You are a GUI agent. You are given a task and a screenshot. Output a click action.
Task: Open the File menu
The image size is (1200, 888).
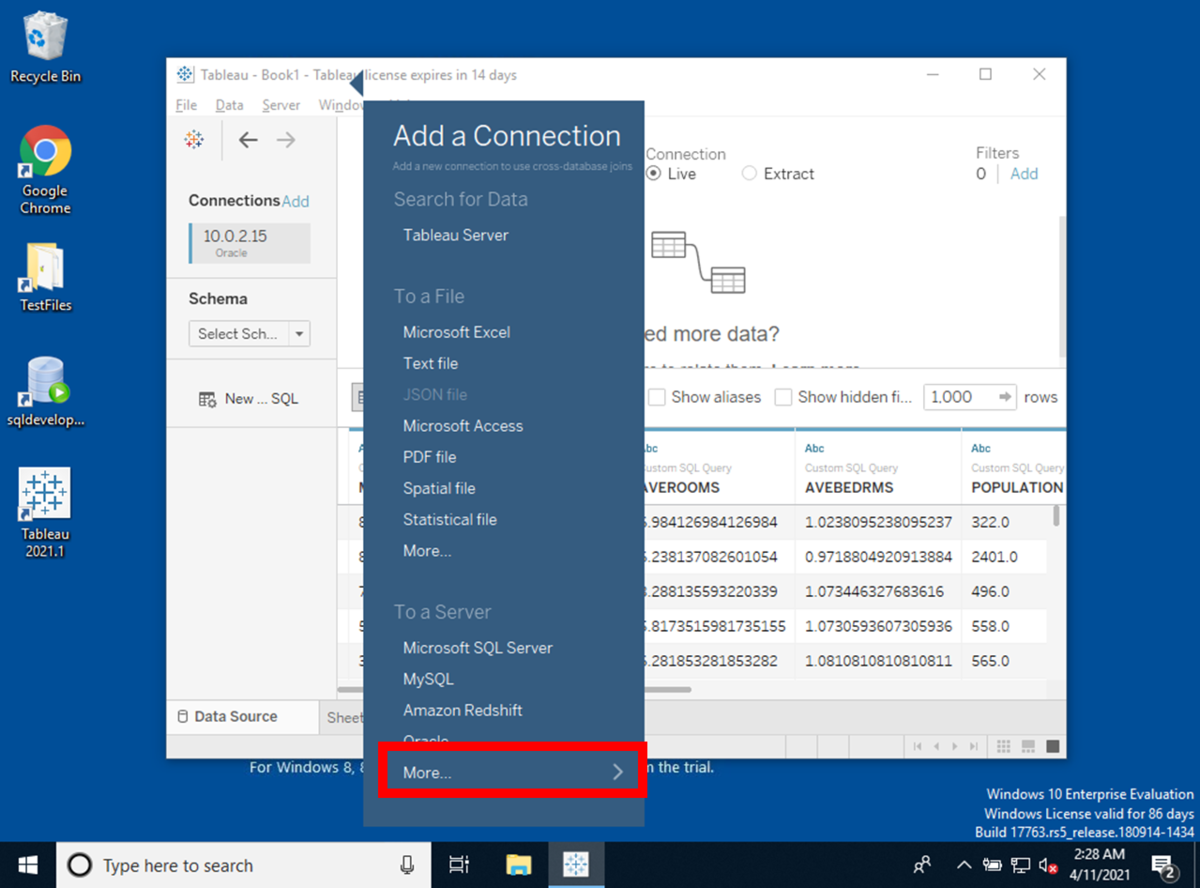pos(186,105)
